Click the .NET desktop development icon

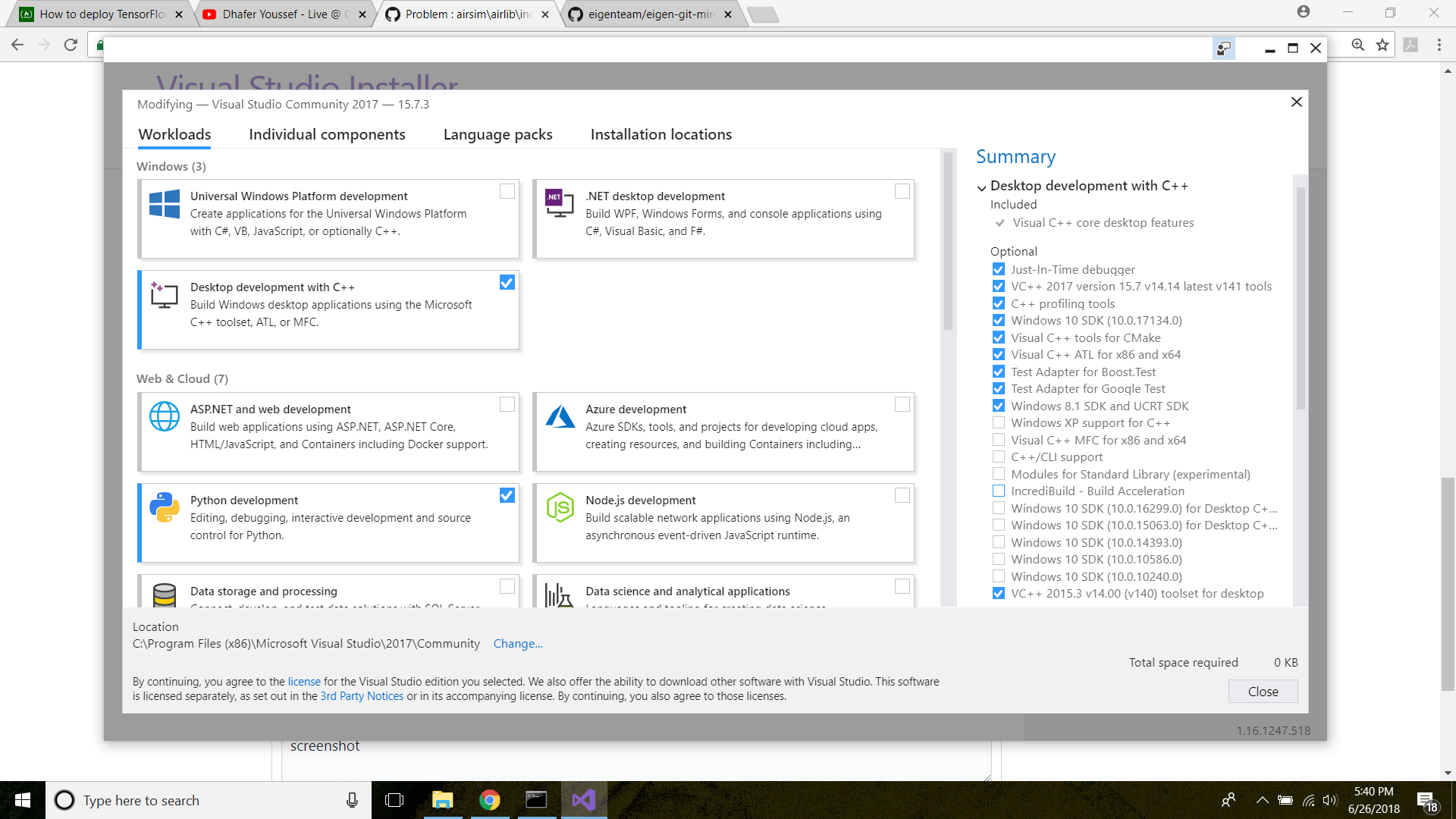pos(560,204)
